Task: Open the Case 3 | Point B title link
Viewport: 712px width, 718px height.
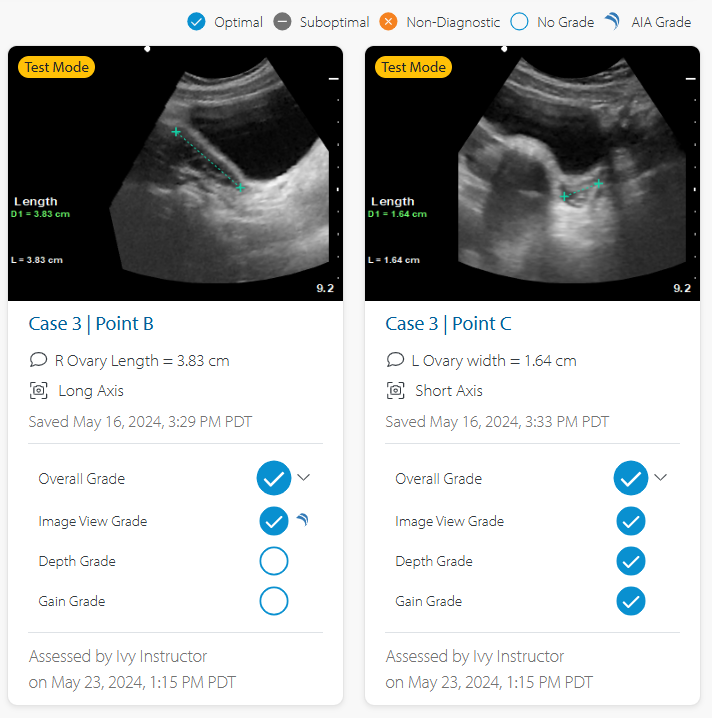Action: [91, 323]
